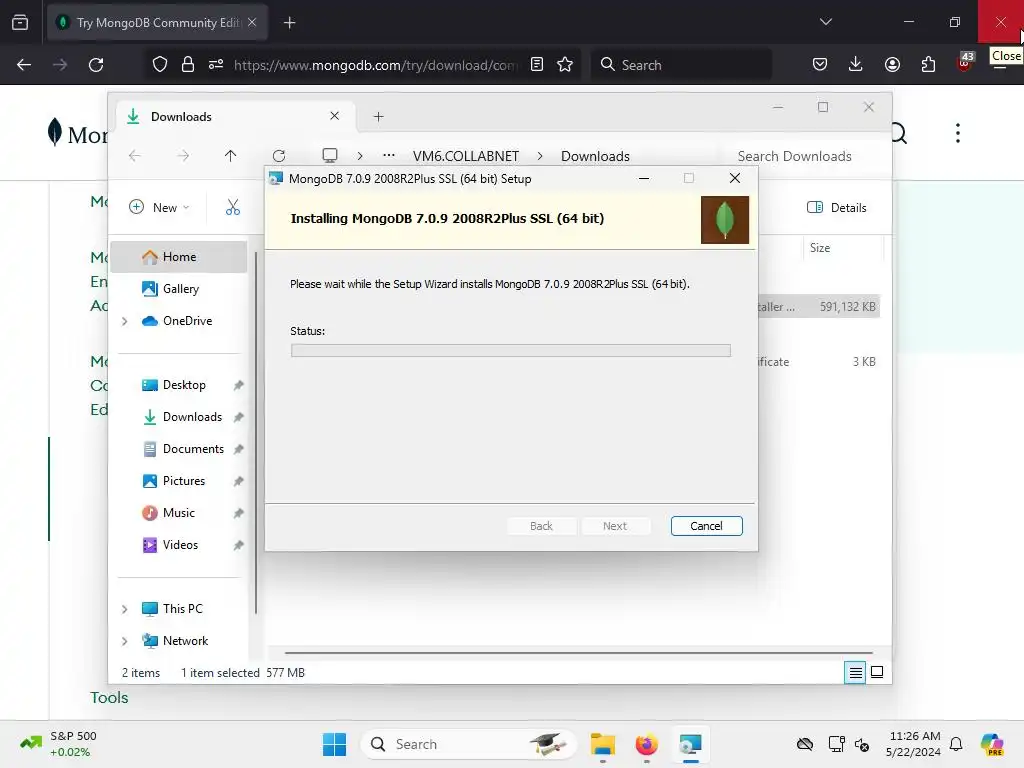Open the Firefox downloads panel
Screen dimensions: 1024x768
pos(856,65)
